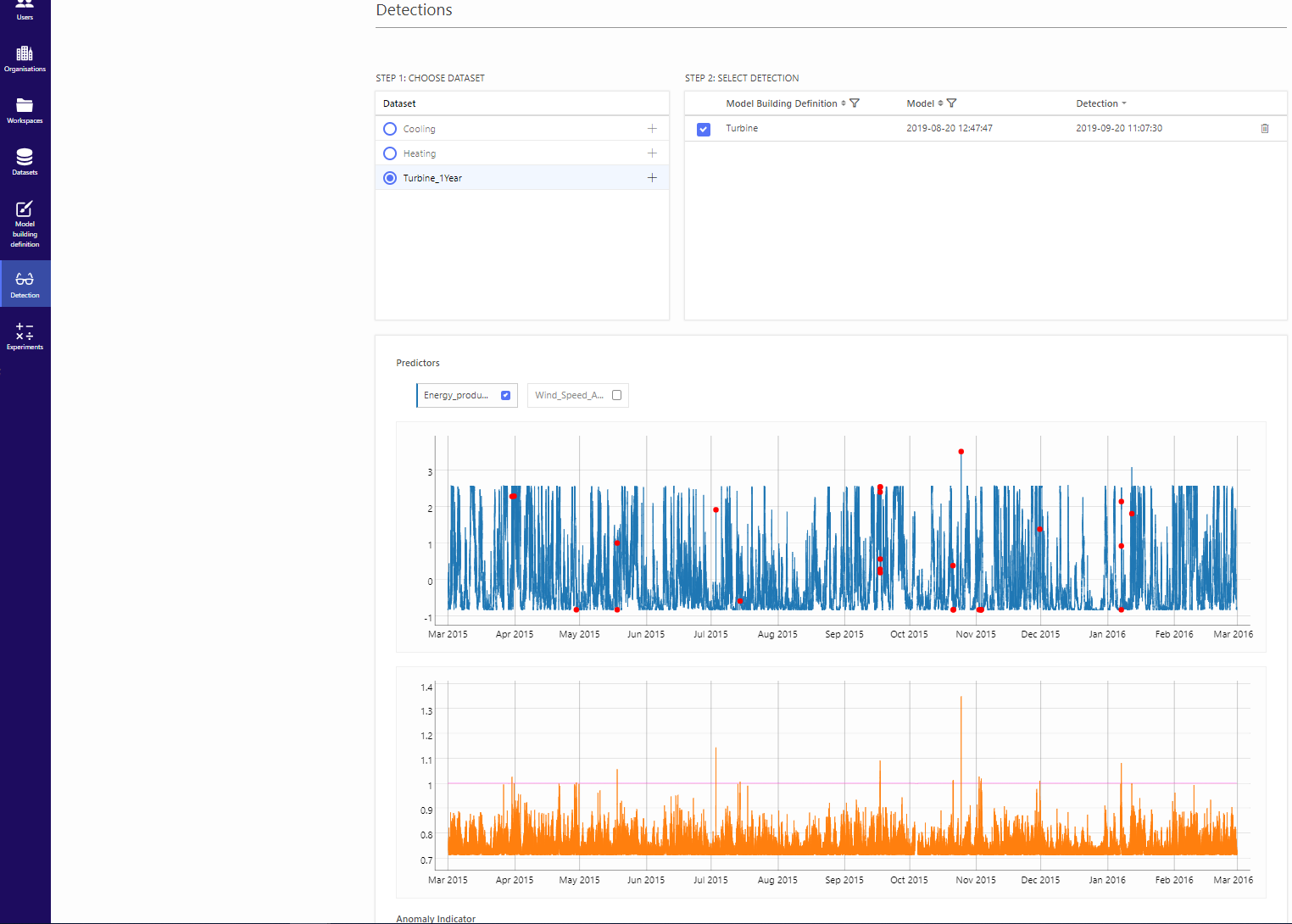Viewport: 1292px width, 924px height.
Task: Click the Anomaly Indicator label
Action: pyautogui.click(x=436, y=919)
